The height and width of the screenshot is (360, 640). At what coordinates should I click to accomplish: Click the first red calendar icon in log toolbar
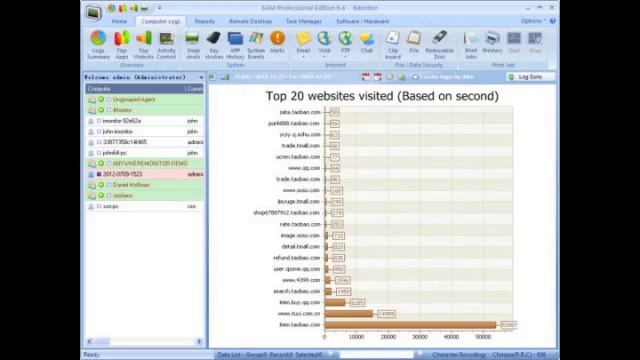pos(365,77)
